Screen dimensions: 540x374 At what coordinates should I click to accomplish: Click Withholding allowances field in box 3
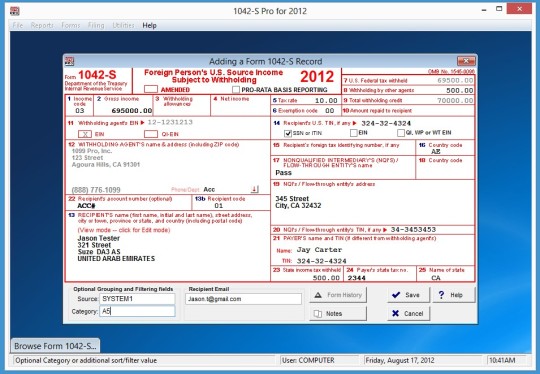click(181, 111)
